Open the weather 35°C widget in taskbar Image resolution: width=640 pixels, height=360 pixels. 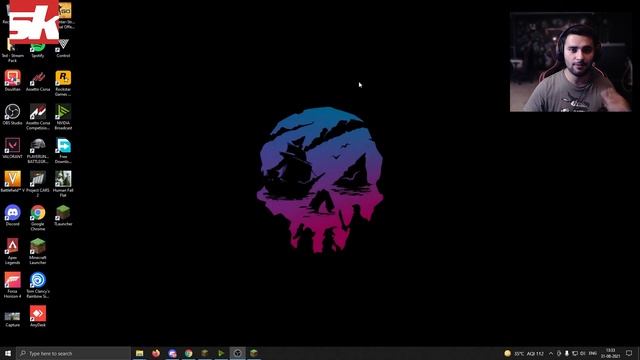point(524,353)
